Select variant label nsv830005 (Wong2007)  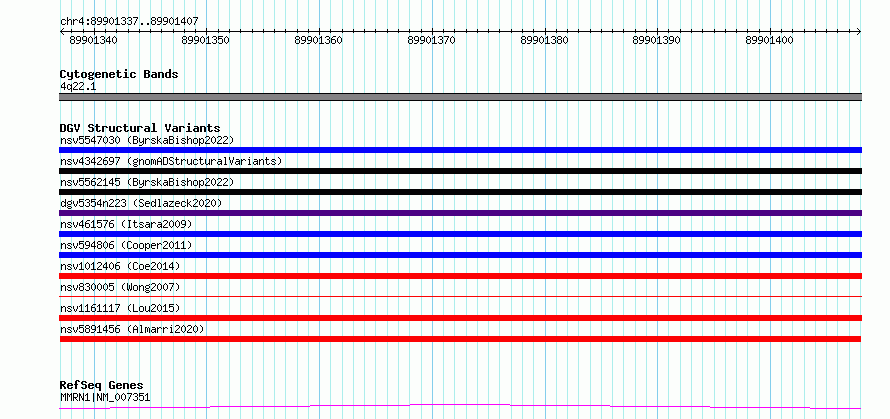120,287
